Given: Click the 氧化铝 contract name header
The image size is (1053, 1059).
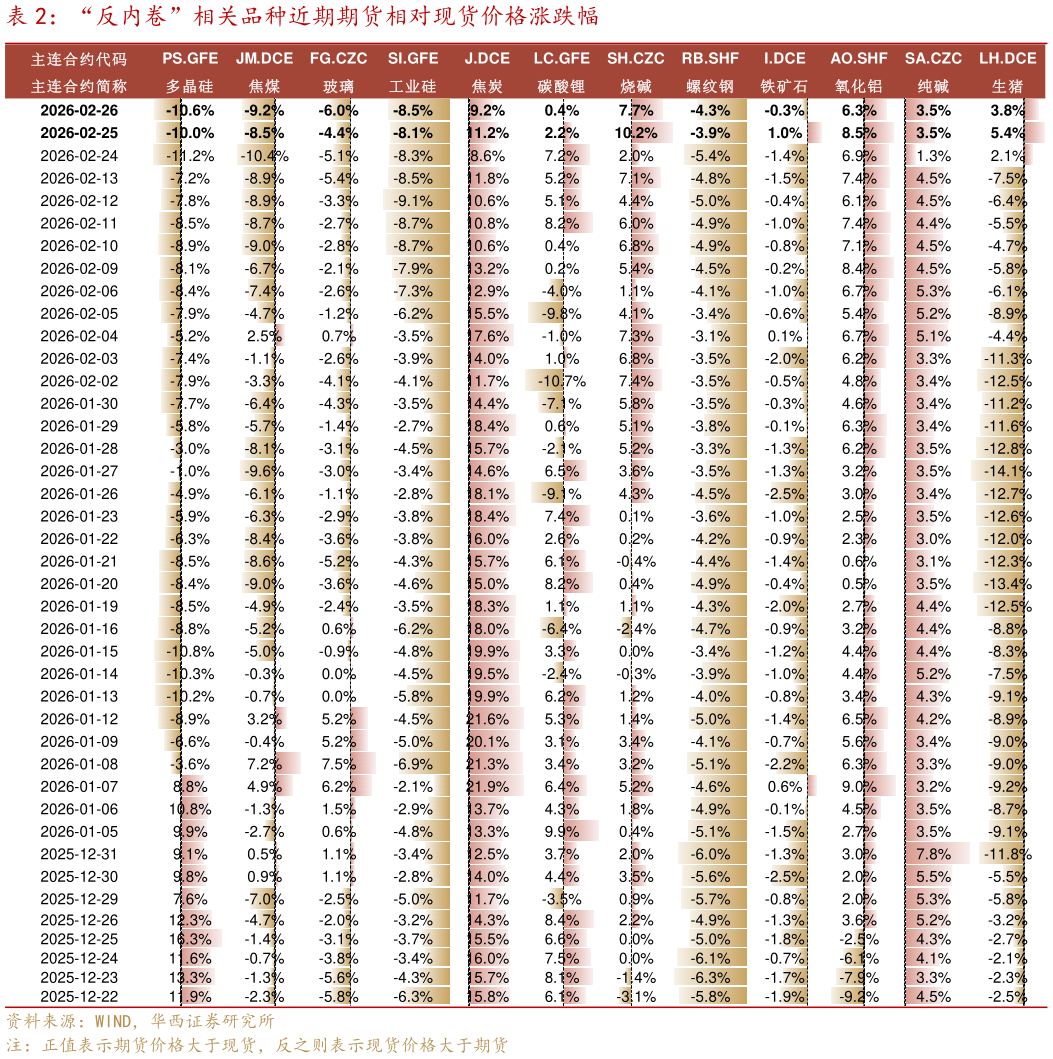Looking at the screenshot, I should tap(858, 86).
